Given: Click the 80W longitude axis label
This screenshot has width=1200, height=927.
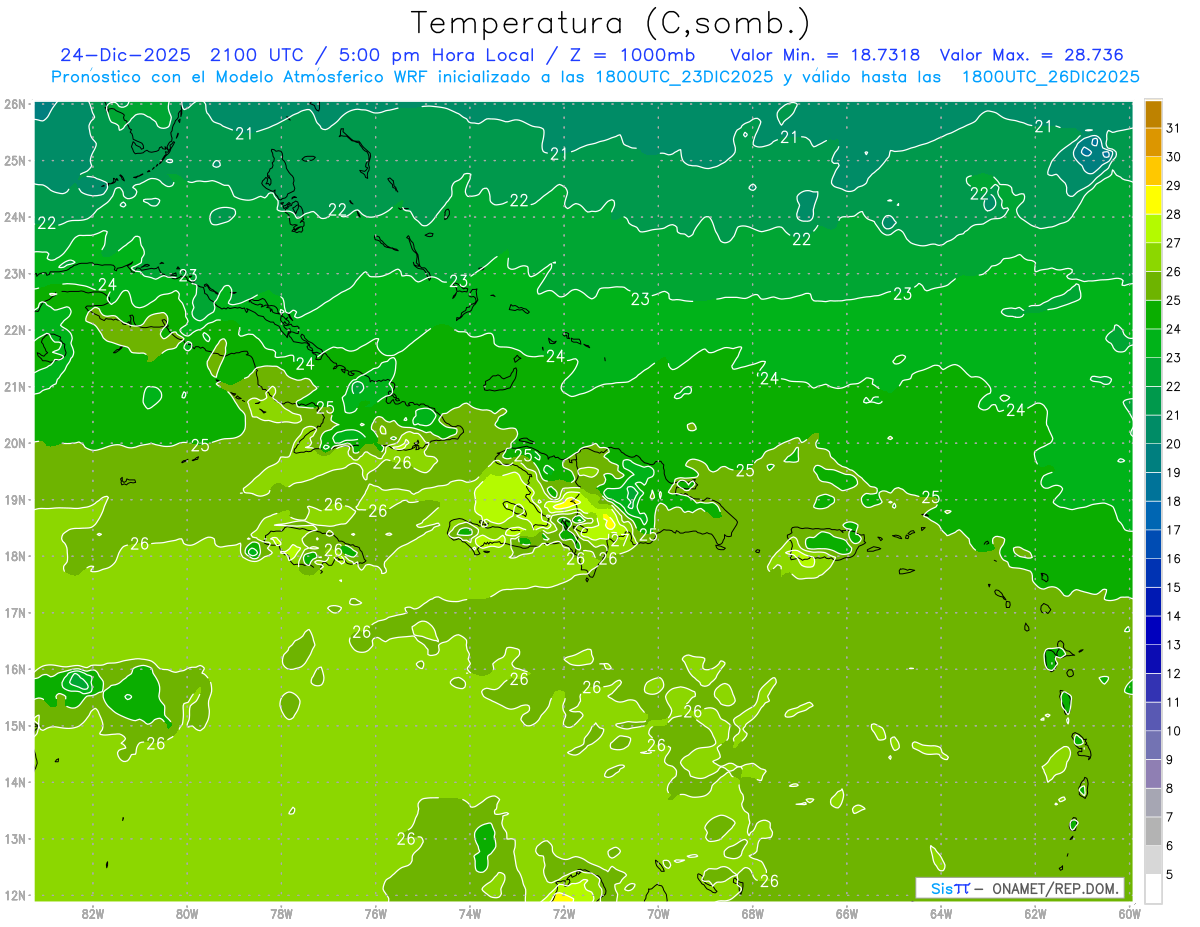Looking at the screenshot, I should click(186, 912).
